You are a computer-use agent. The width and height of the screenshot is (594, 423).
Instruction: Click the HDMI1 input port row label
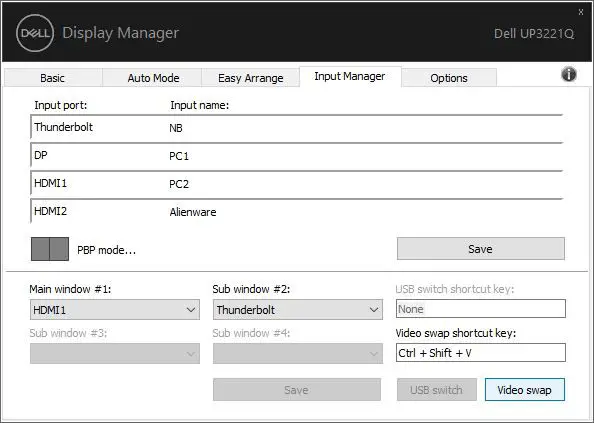(50, 183)
